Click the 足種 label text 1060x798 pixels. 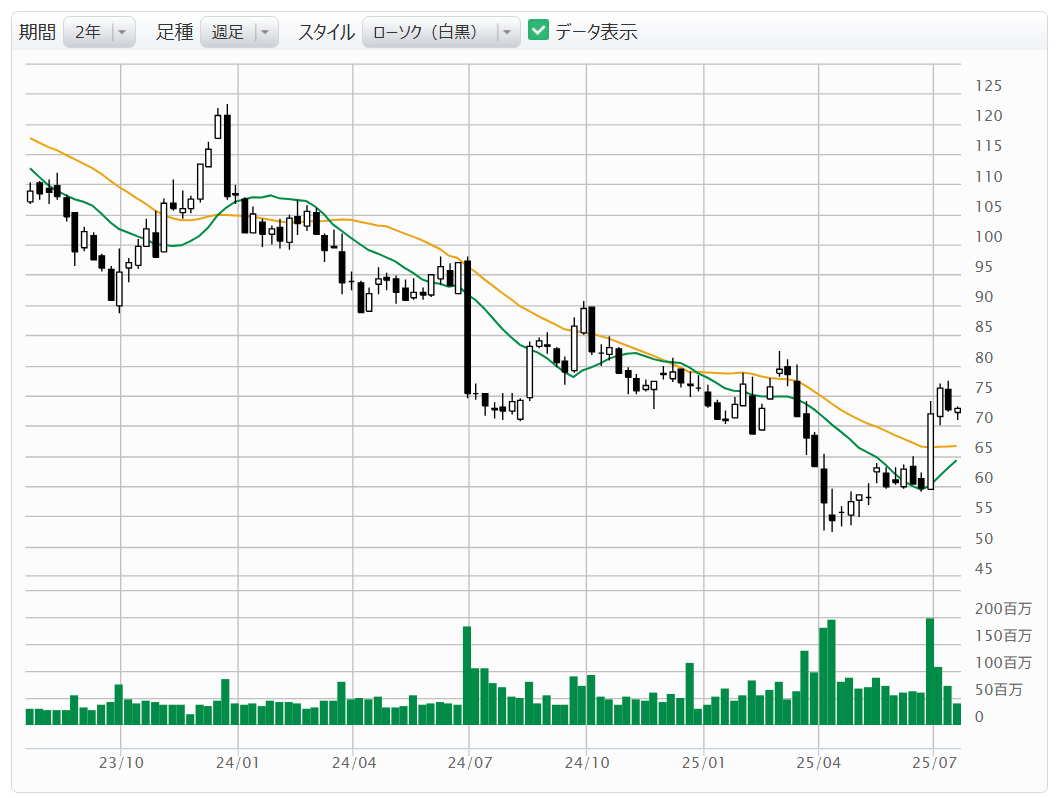tap(174, 32)
